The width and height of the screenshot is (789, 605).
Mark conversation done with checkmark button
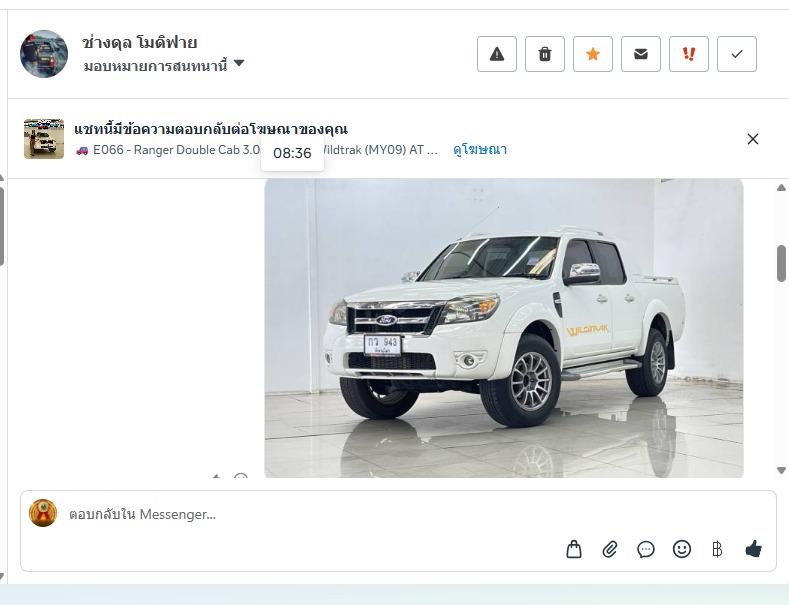click(737, 54)
